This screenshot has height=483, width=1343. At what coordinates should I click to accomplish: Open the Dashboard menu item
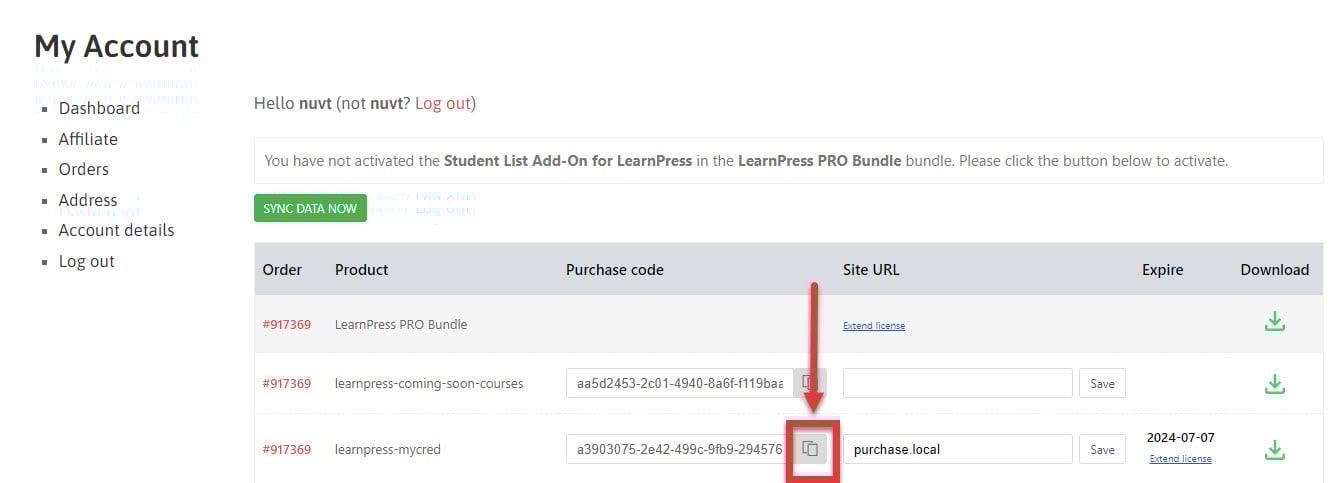coord(99,108)
